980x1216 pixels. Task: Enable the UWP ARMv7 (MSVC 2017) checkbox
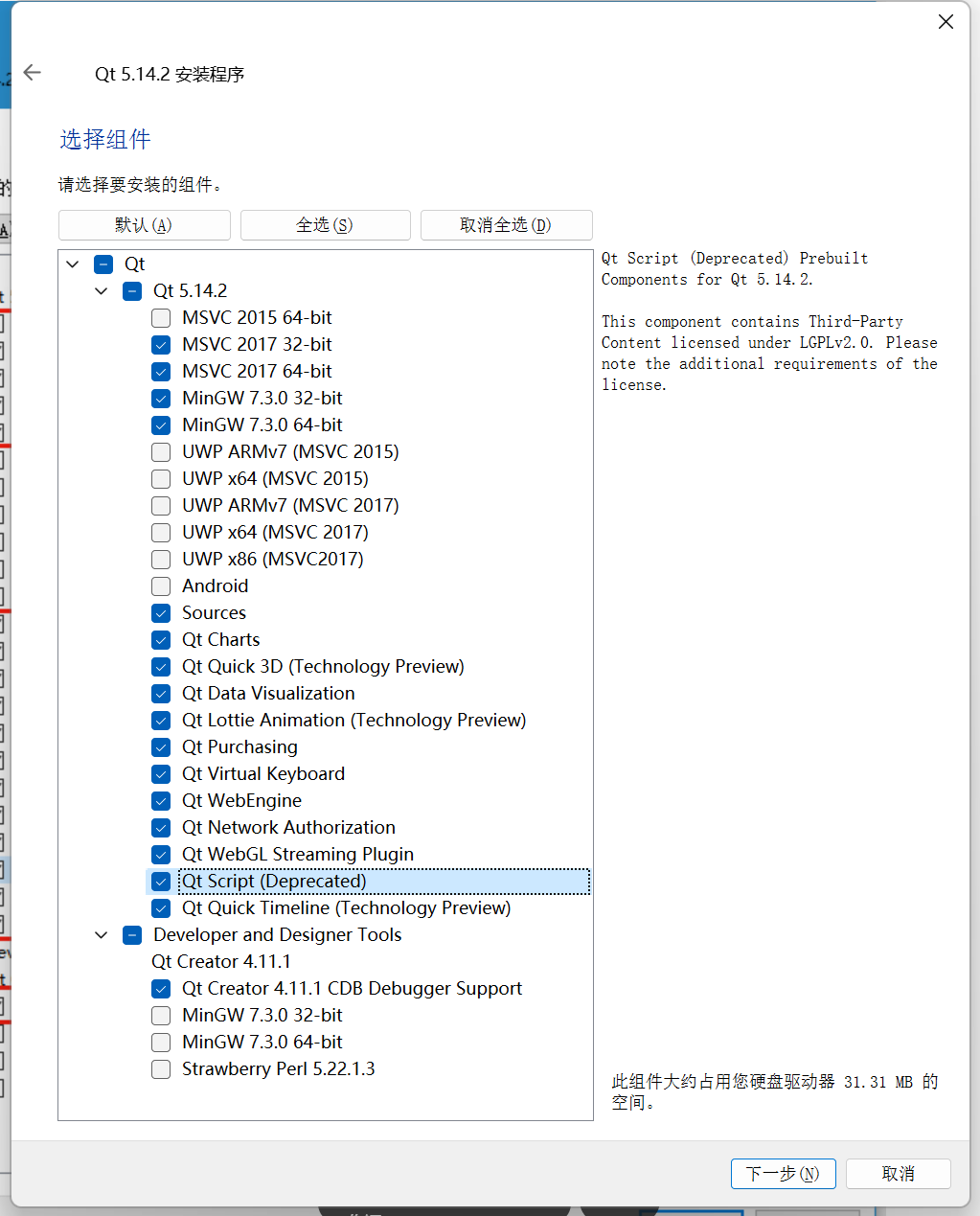(x=161, y=505)
